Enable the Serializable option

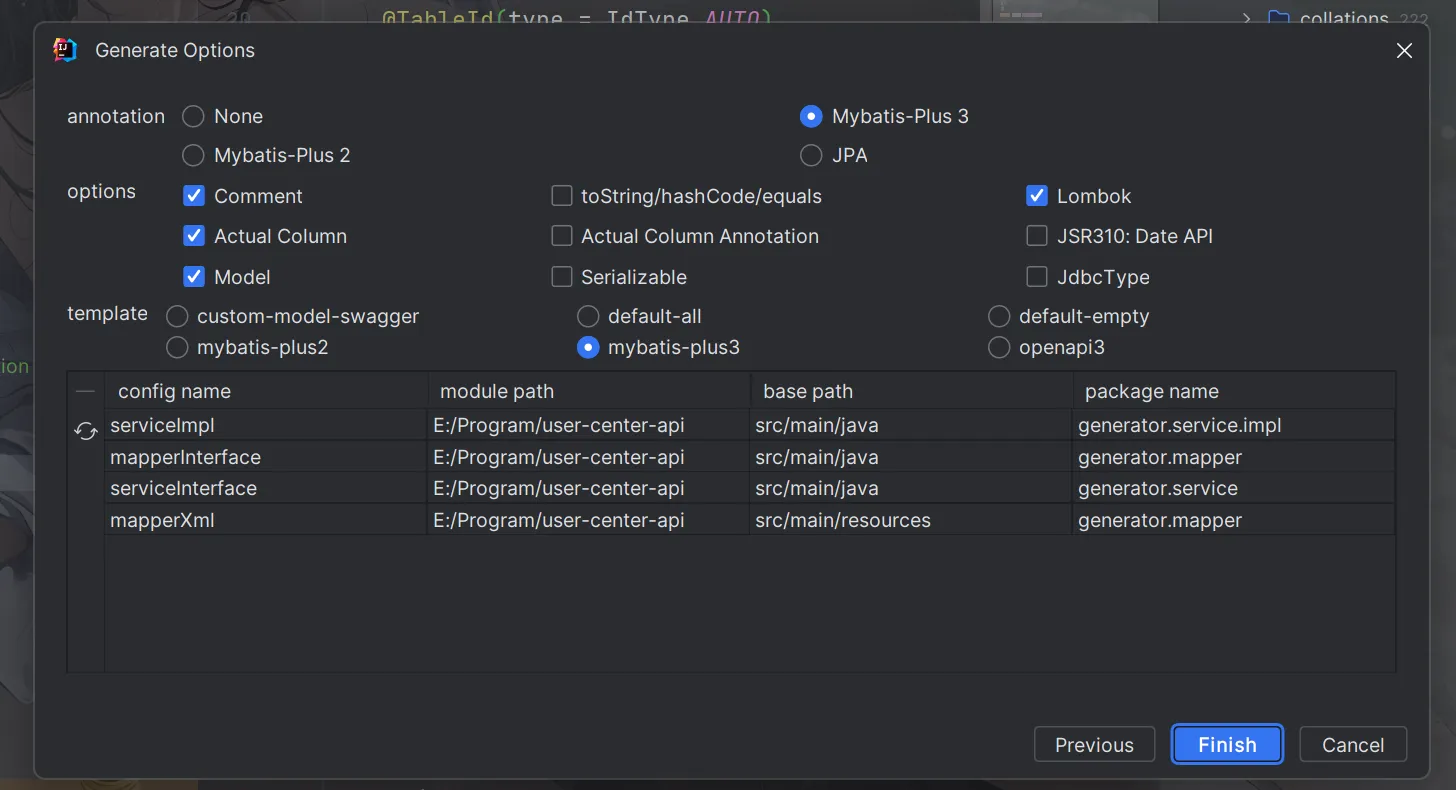pos(562,277)
